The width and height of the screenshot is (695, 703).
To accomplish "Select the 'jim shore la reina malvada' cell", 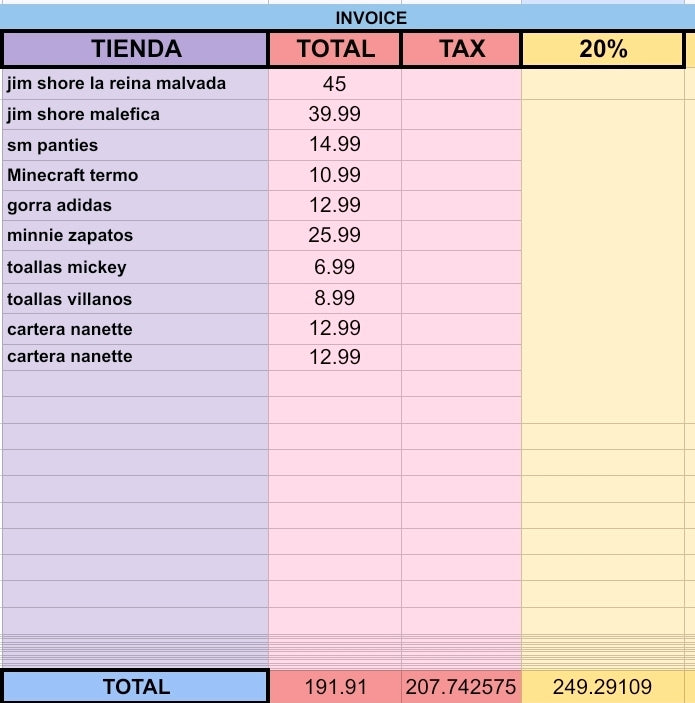I will 136,84.
